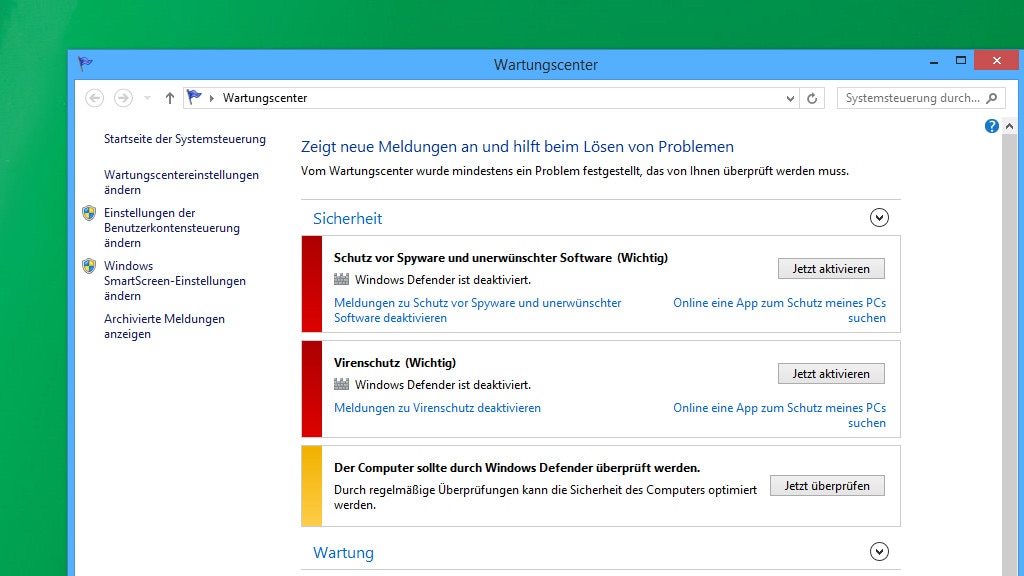The width and height of the screenshot is (1024, 576).
Task: Go forward with the forward arrow button
Action: click(123, 98)
